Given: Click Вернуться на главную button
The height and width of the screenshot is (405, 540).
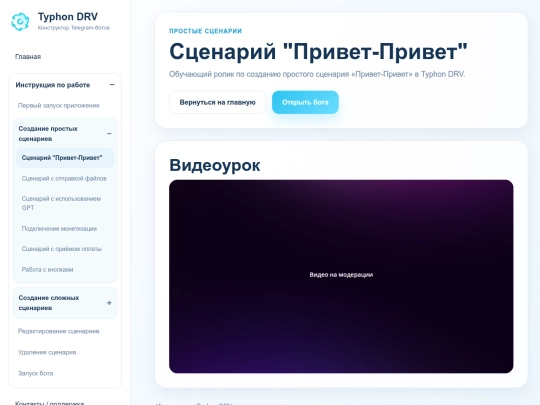Looking at the screenshot, I should (x=217, y=102).
